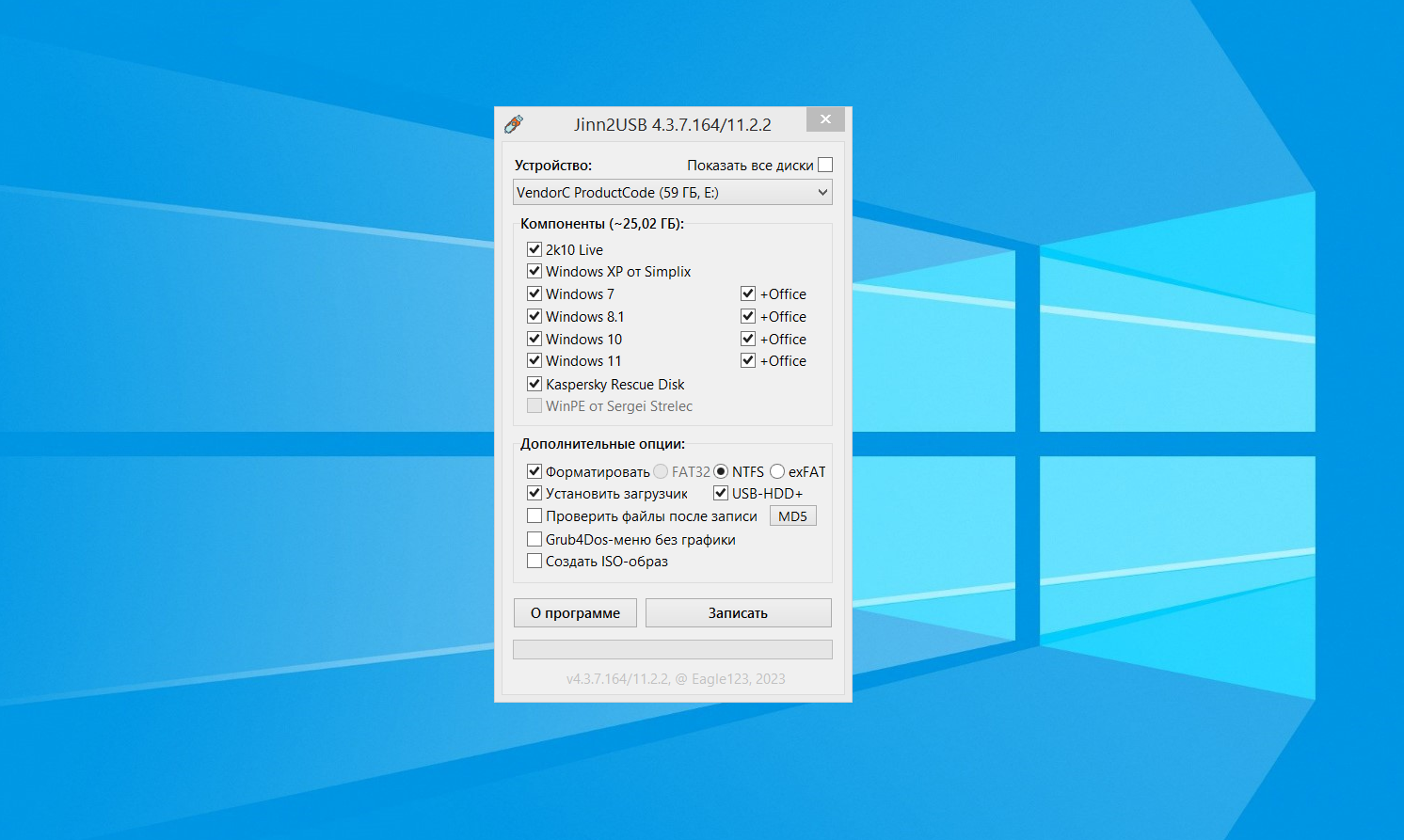This screenshot has height=840, width=1404.
Task: Disable +Office for Windows 8.1
Action: coord(748,316)
